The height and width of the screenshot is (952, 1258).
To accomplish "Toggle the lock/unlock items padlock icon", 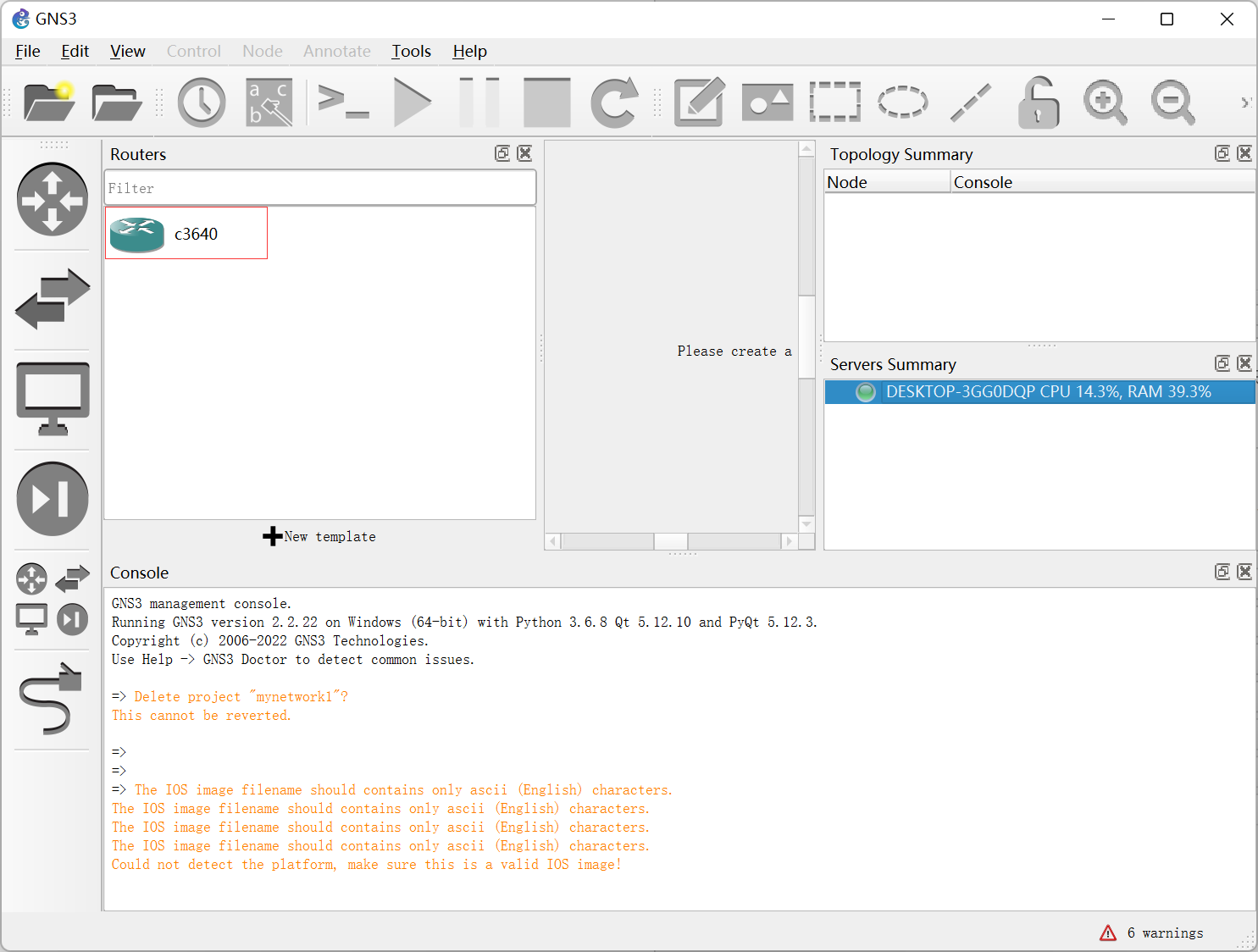I will 1039,102.
